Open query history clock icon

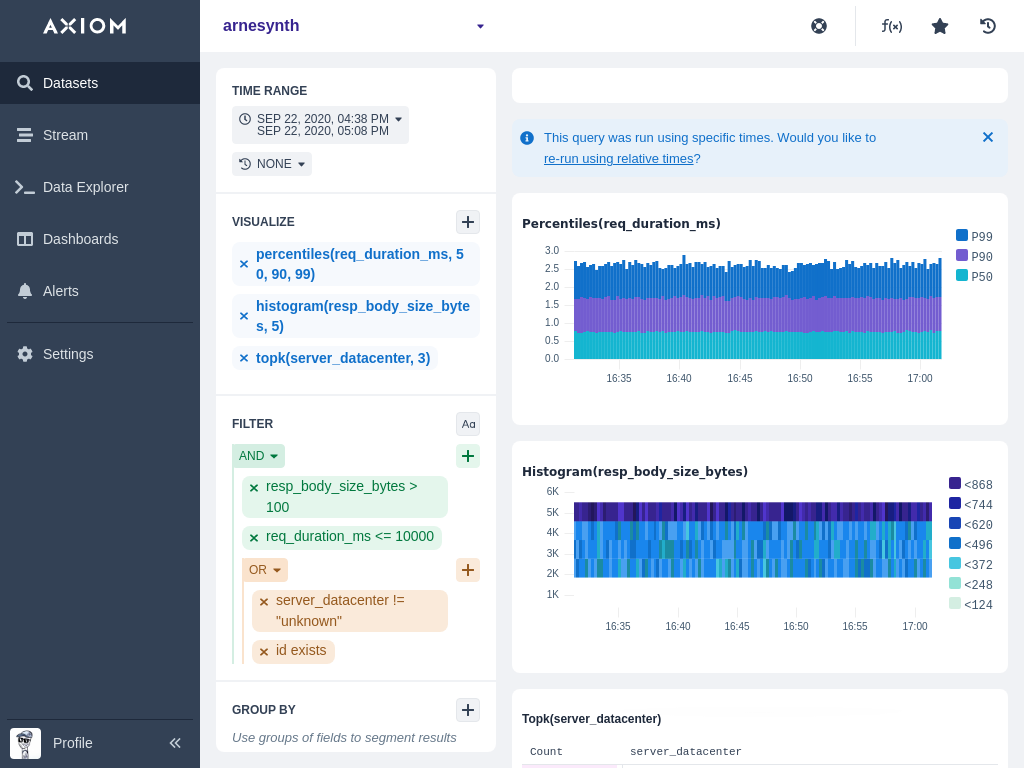(988, 26)
